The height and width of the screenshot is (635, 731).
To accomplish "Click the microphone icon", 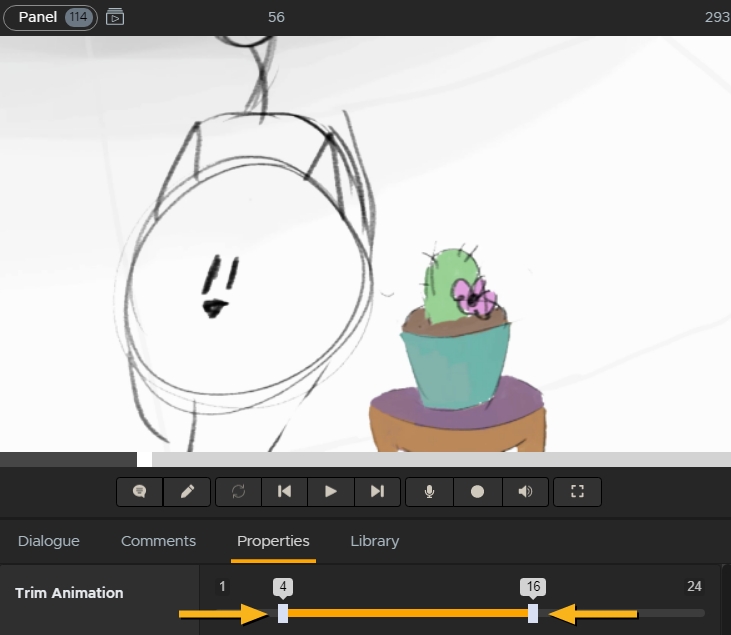I will (x=430, y=492).
